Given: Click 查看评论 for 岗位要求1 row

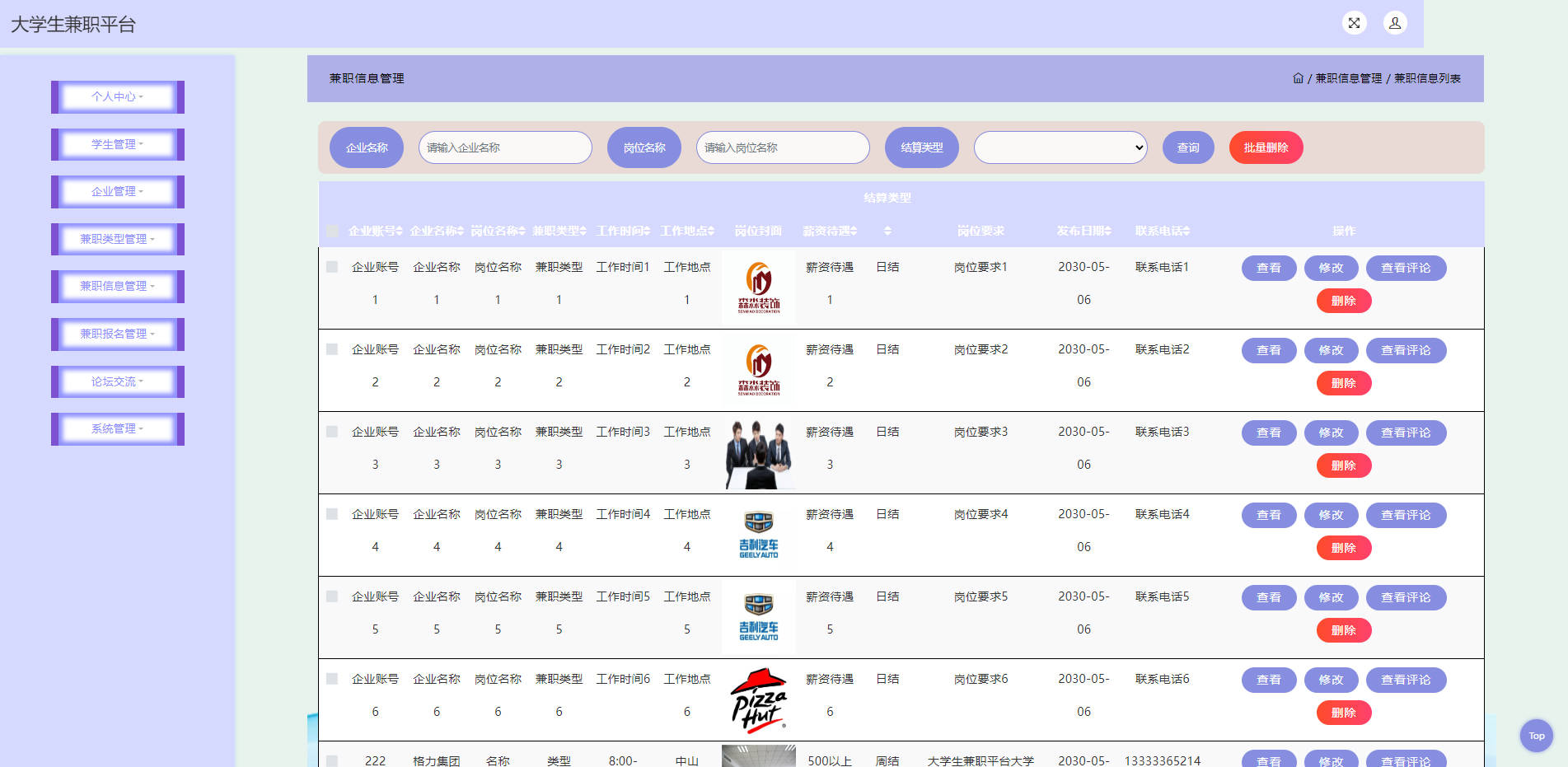Looking at the screenshot, I should point(1406,268).
